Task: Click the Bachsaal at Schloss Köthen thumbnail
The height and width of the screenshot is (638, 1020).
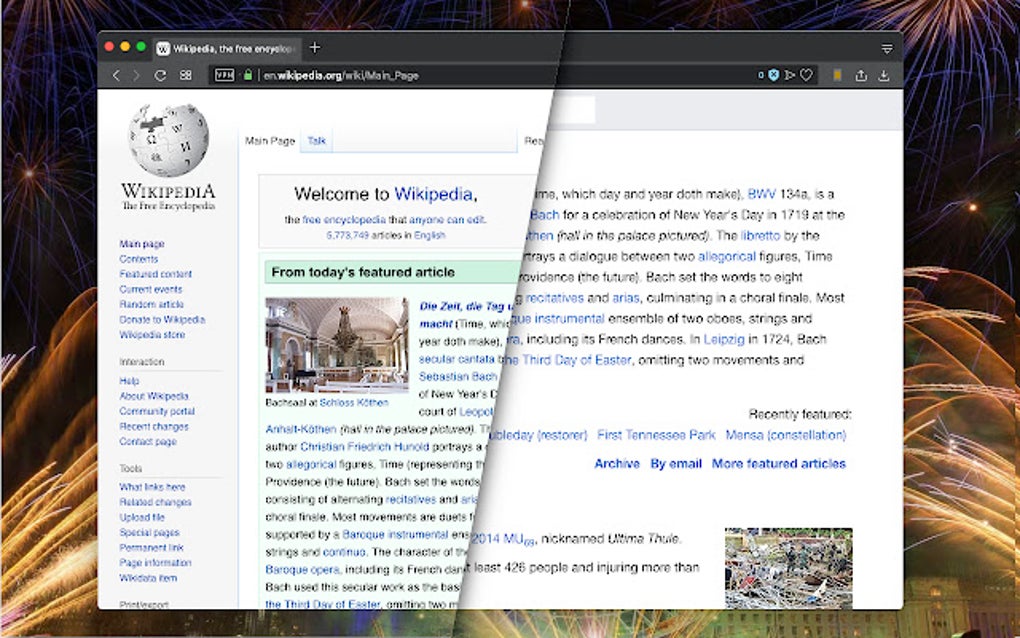Action: coord(334,344)
